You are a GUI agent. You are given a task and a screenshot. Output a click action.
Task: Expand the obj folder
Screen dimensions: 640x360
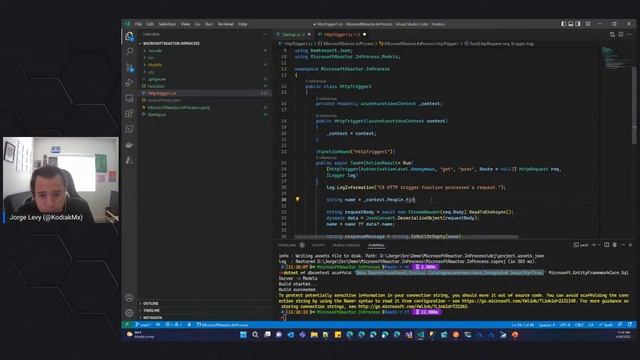coord(151,72)
